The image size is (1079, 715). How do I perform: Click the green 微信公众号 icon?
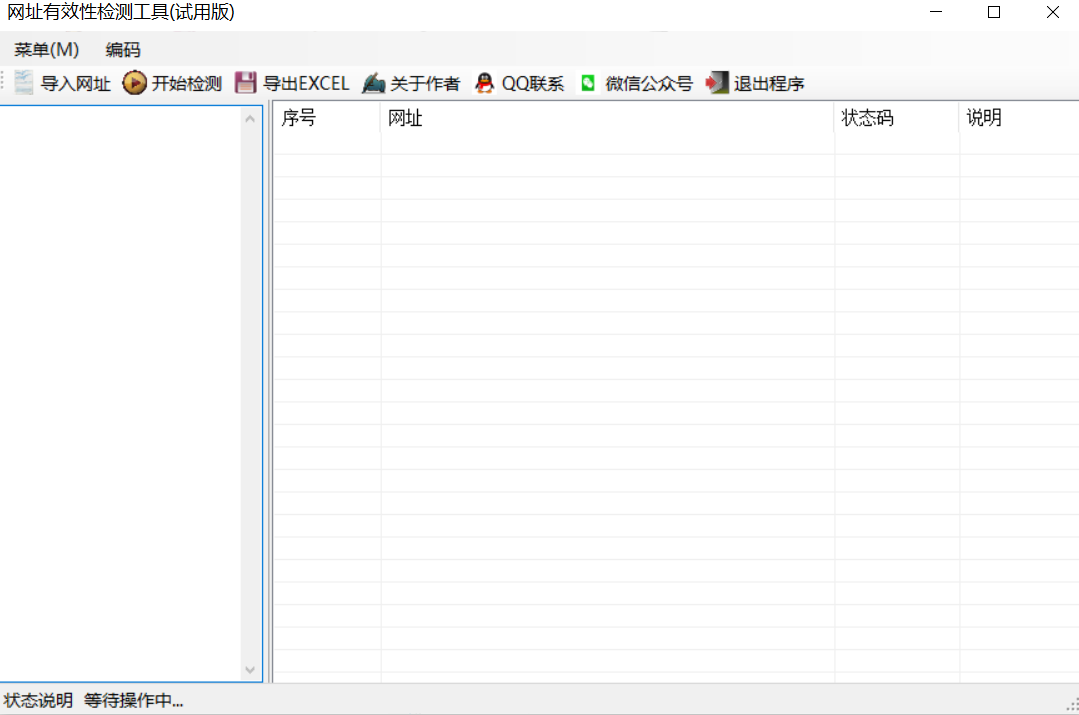(x=588, y=83)
